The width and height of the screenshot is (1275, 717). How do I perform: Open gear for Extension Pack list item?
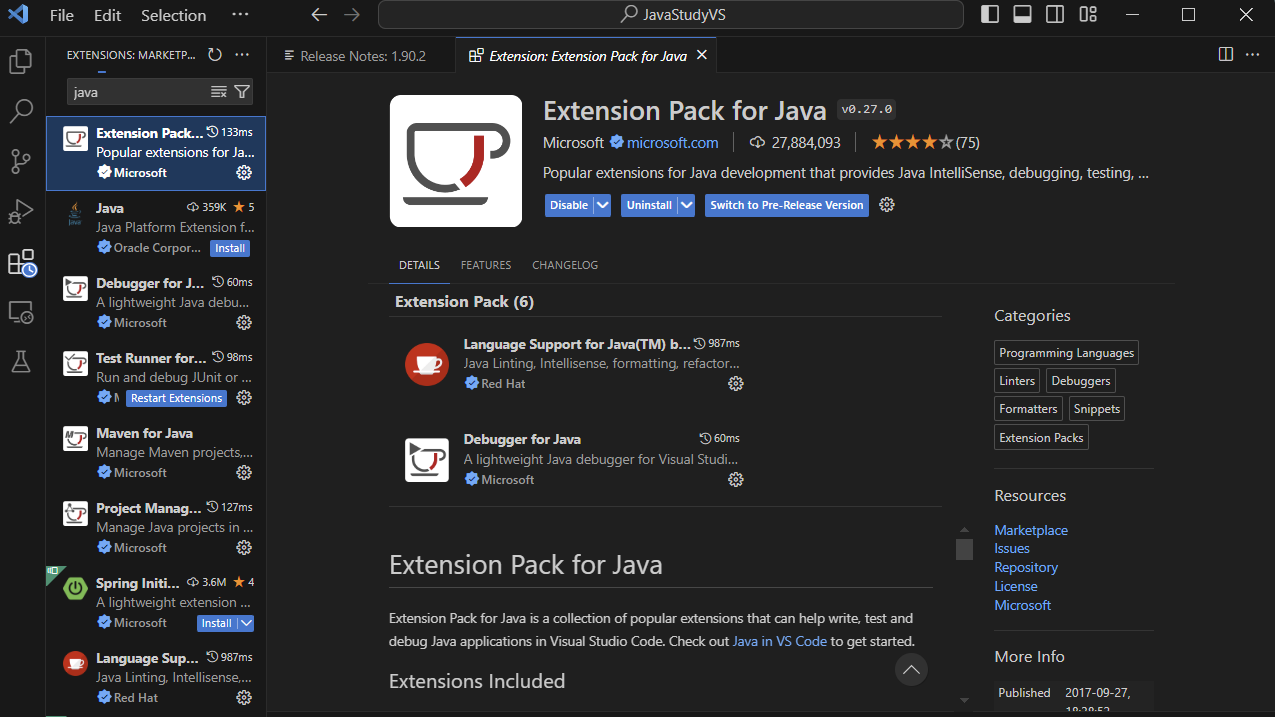(x=244, y=173)
